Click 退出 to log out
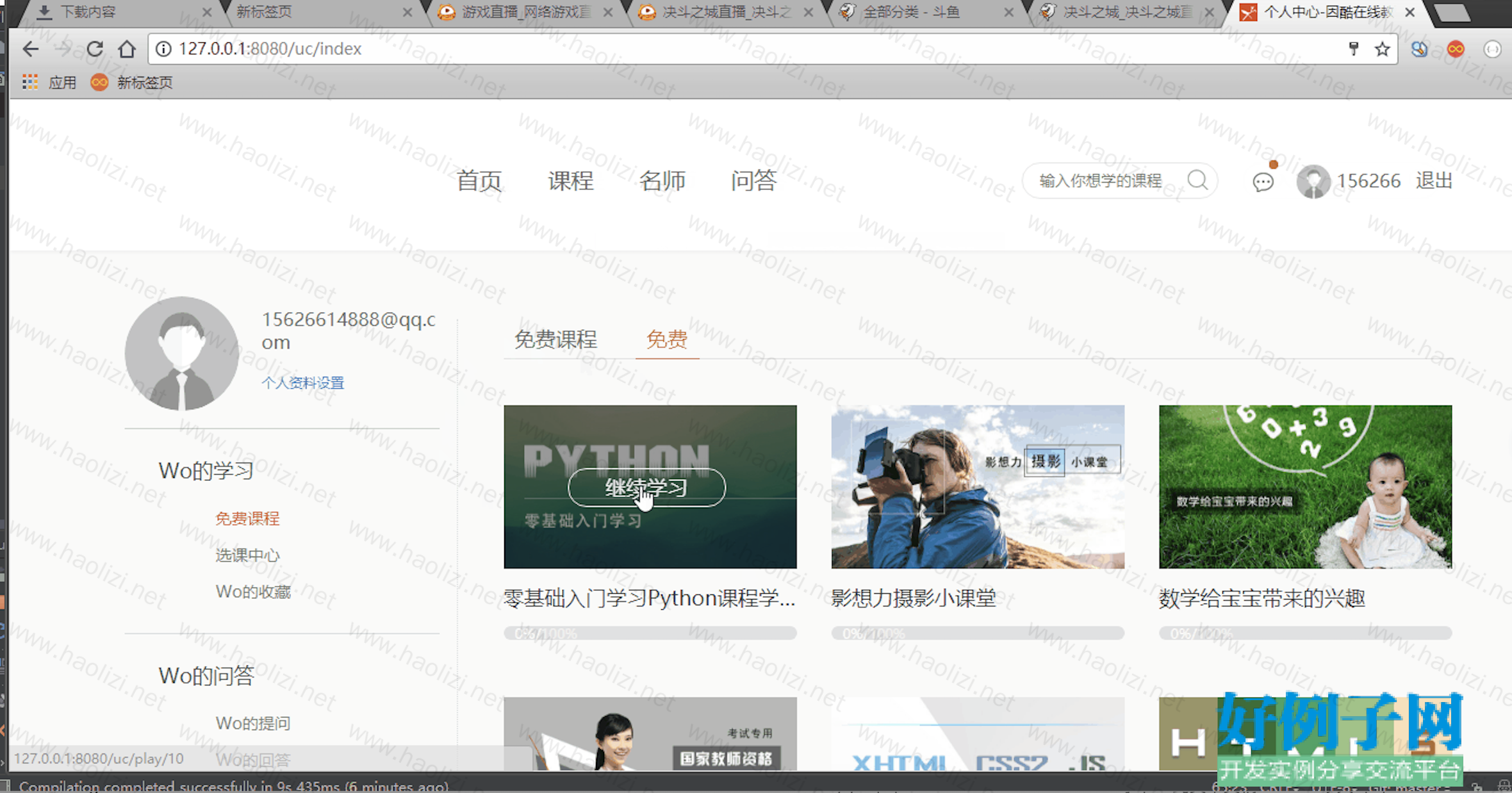 pos(1434,181)
